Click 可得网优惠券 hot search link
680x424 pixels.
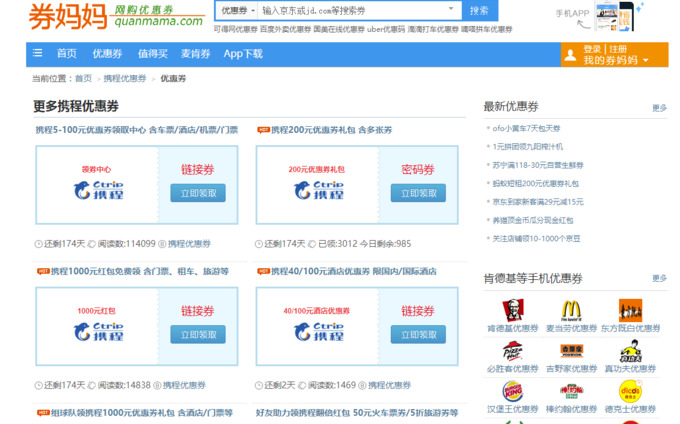[235, 29]
